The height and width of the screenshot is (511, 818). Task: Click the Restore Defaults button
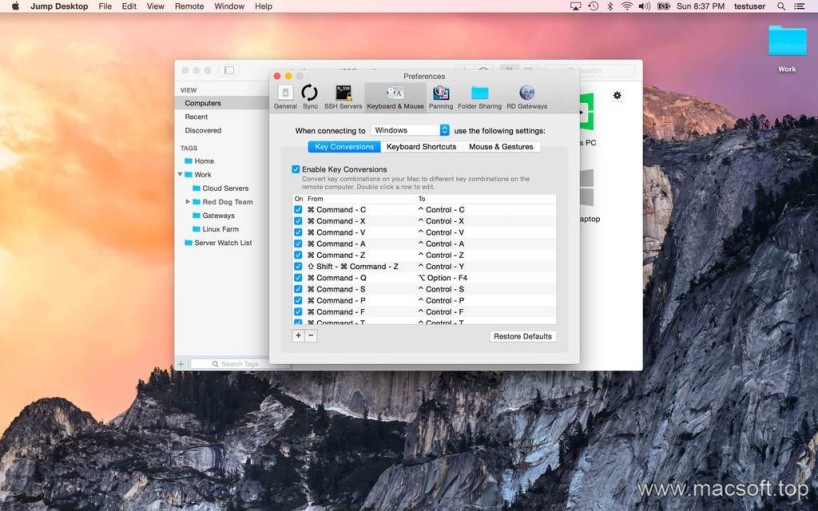[523, 336]
